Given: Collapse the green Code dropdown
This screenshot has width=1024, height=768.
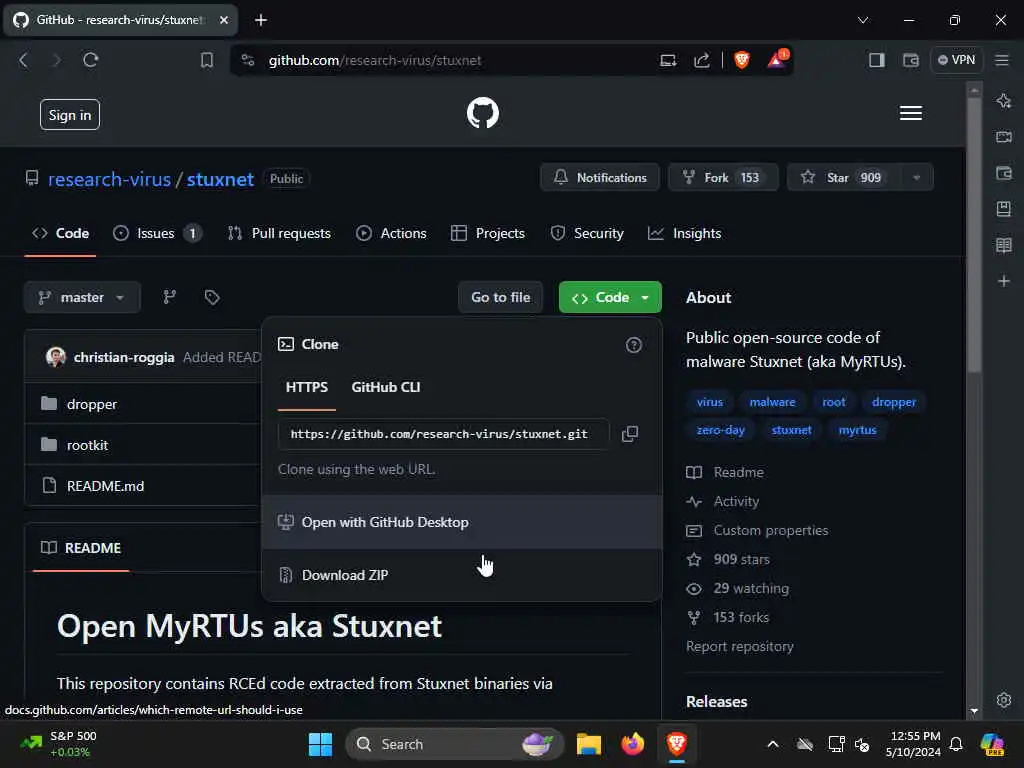Looking at the screenshot, I should click(x=610, y=297).
